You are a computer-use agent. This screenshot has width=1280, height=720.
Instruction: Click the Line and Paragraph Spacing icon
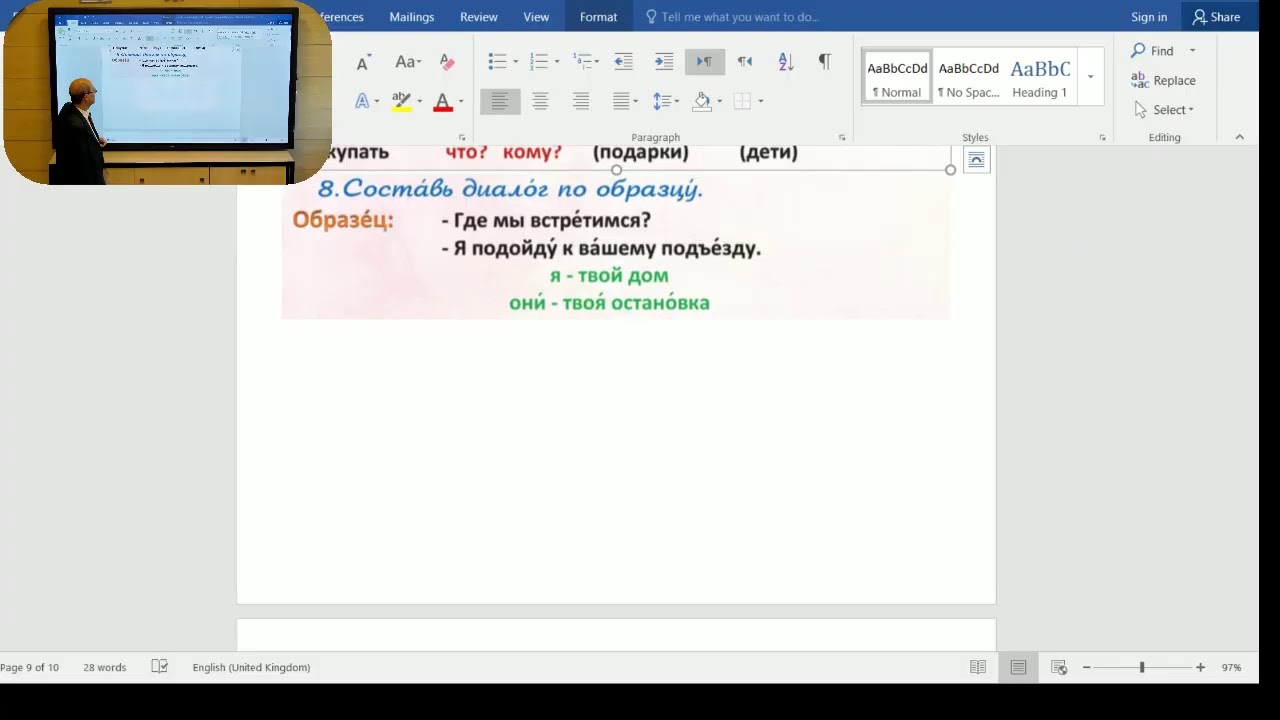(661, 101)
